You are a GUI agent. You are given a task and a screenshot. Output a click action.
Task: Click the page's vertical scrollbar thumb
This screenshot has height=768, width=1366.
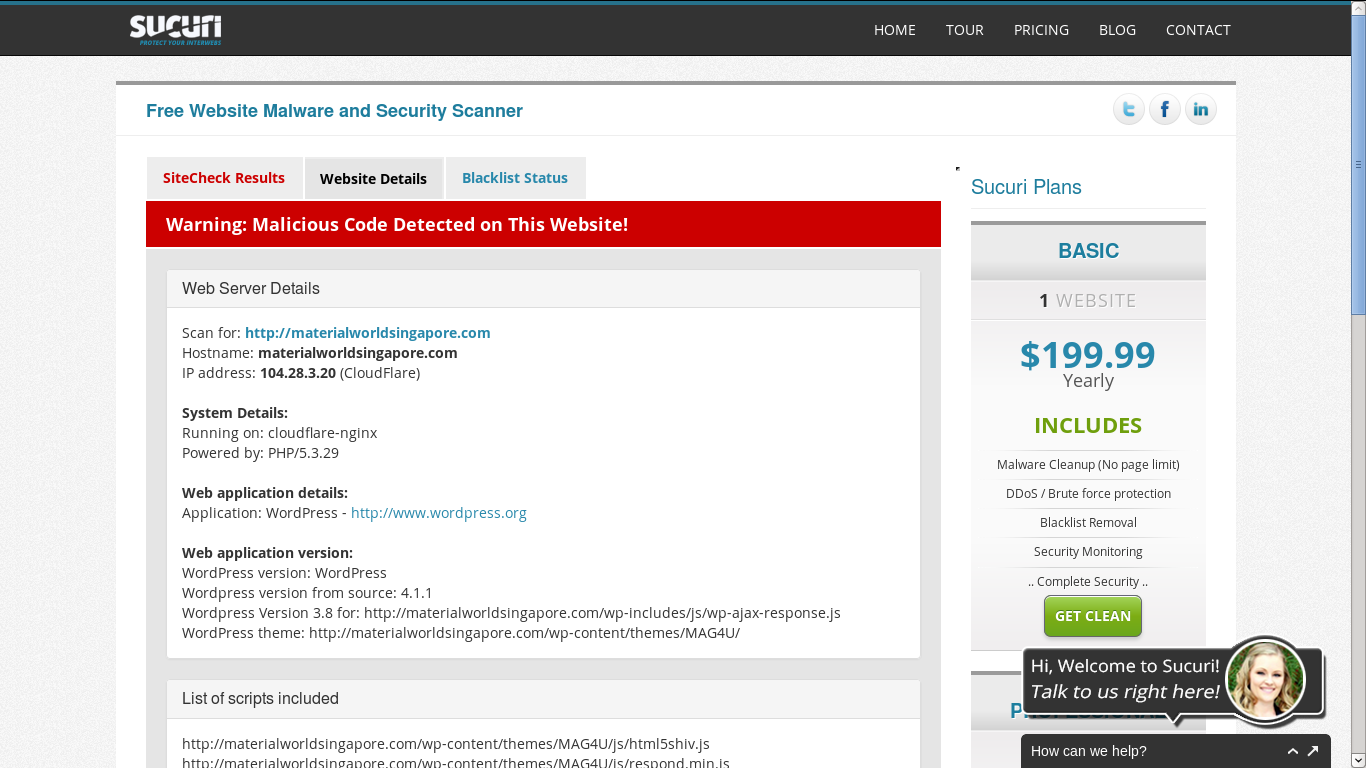1358,165
